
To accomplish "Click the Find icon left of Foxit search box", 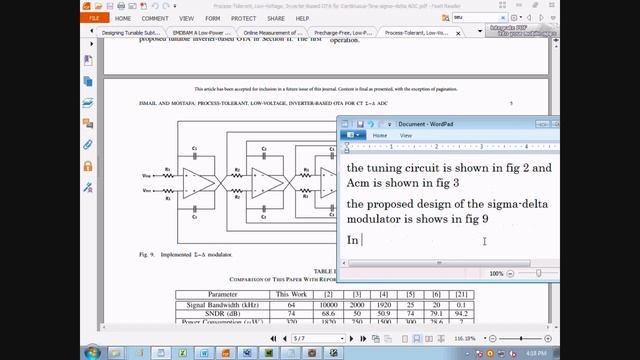I will tap(446, 18).
